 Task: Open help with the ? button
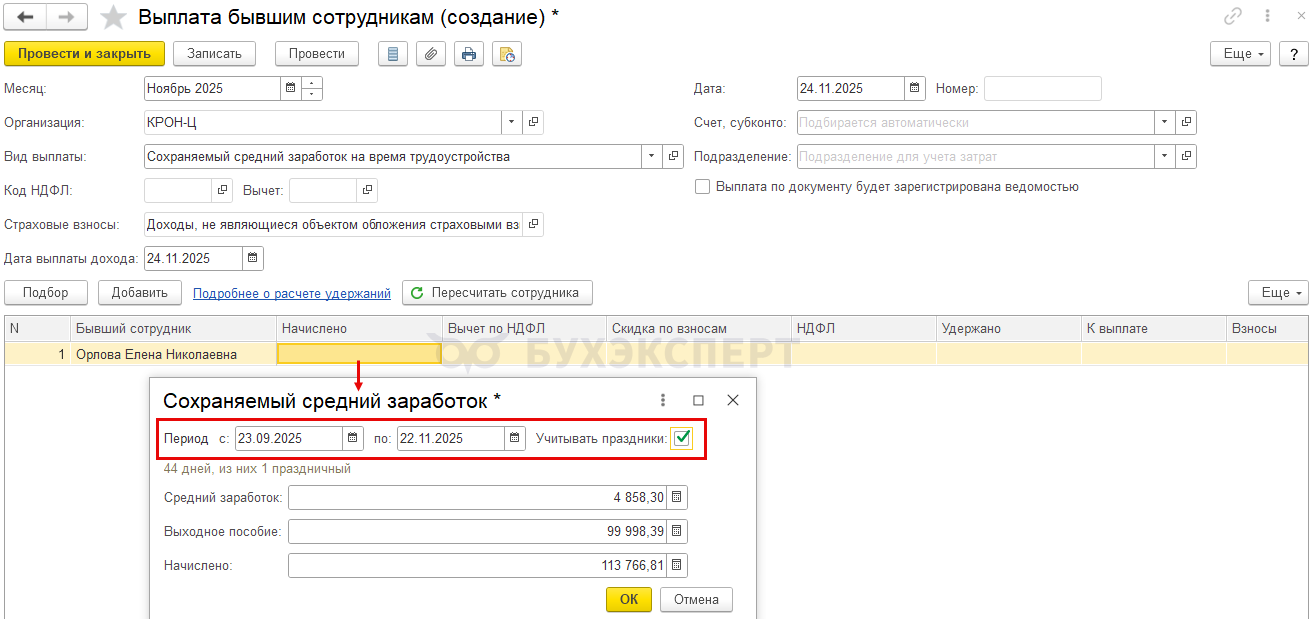pyautogui.click(x=1295, y=54)
